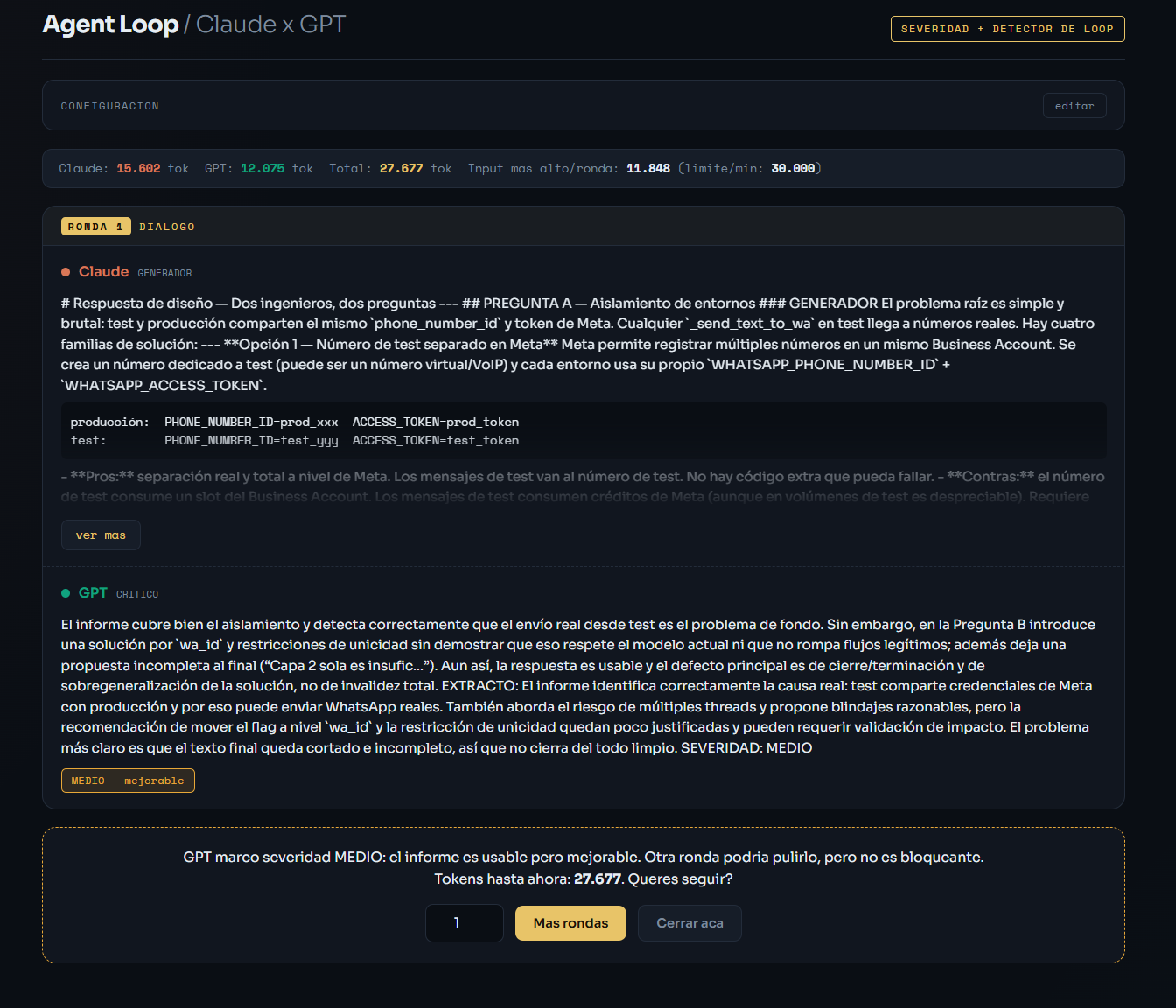Click the Claude x GPT subtitle
1176x1008 pixels.
pos(271,24)
